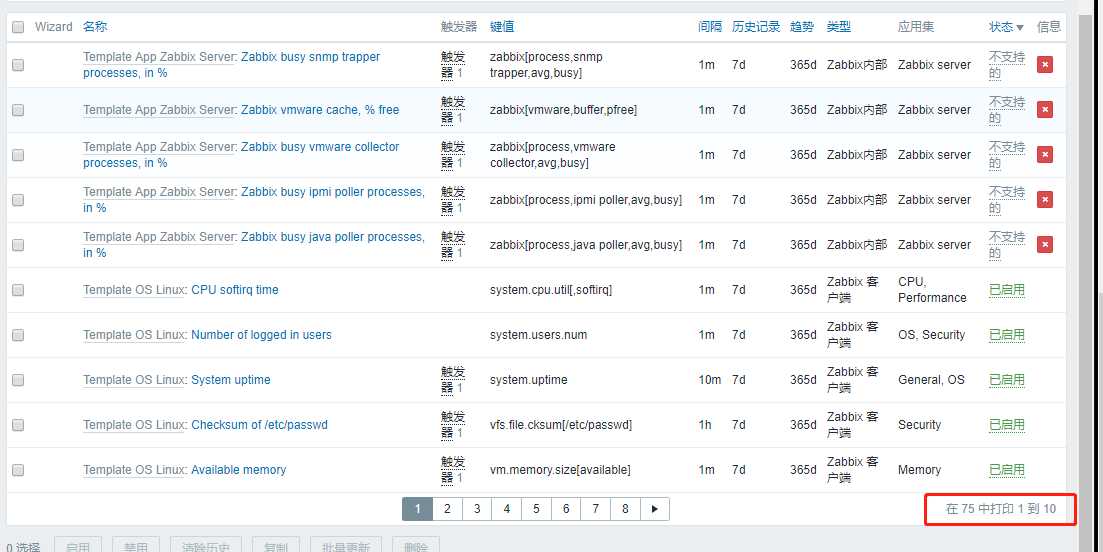Open page 4 in pagination
1103x552 pixels.
click(506, 509)
